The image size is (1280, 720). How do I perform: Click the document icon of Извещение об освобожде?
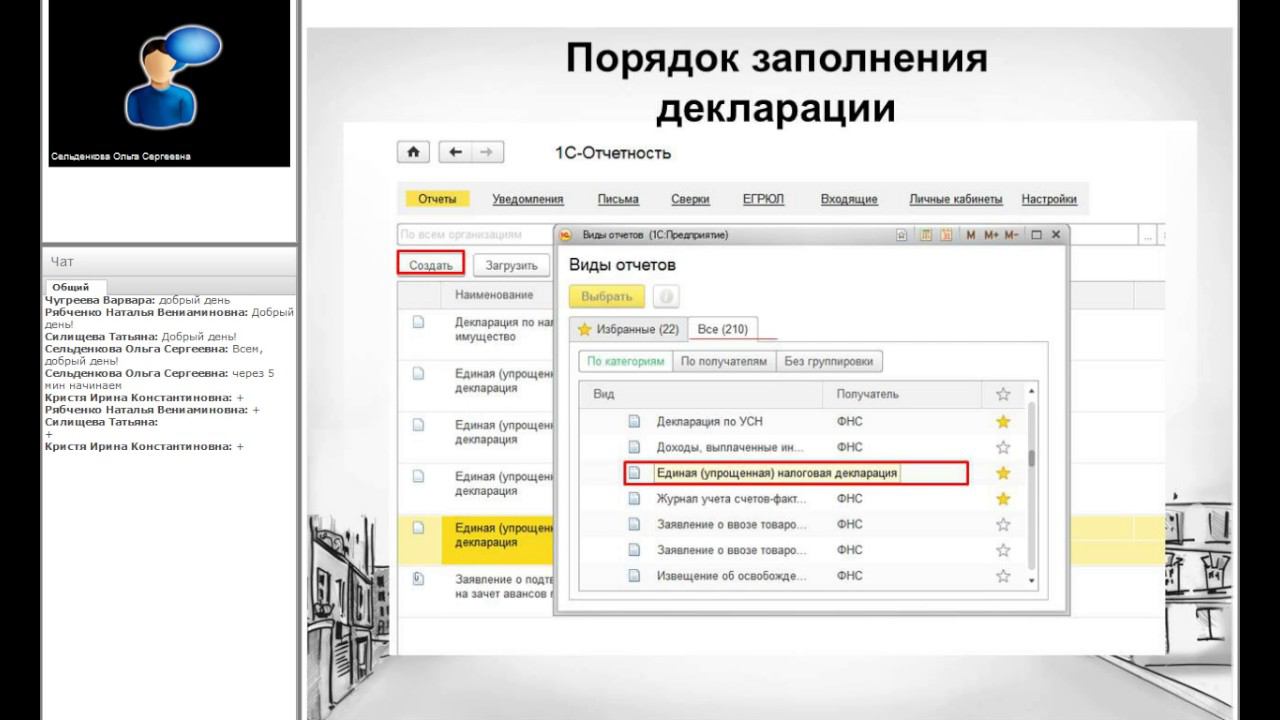pyautogui.click(x=634, y=575)
